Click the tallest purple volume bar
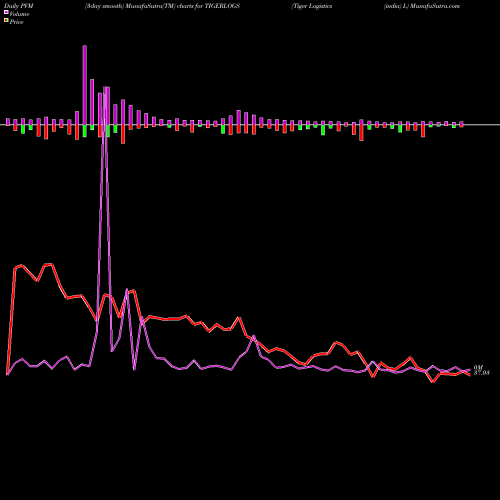The image size is (500, 500). (85, 85)
